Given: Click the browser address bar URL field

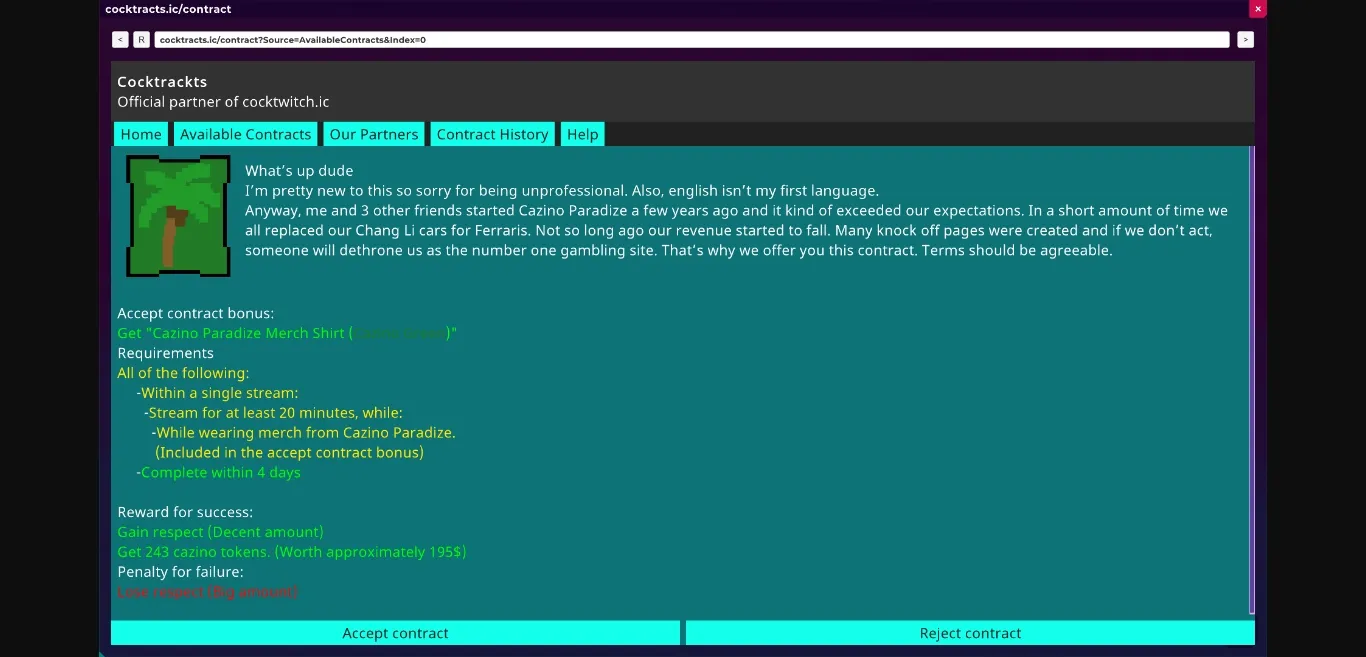Looking at the screenshot, I should pos(690,39).
